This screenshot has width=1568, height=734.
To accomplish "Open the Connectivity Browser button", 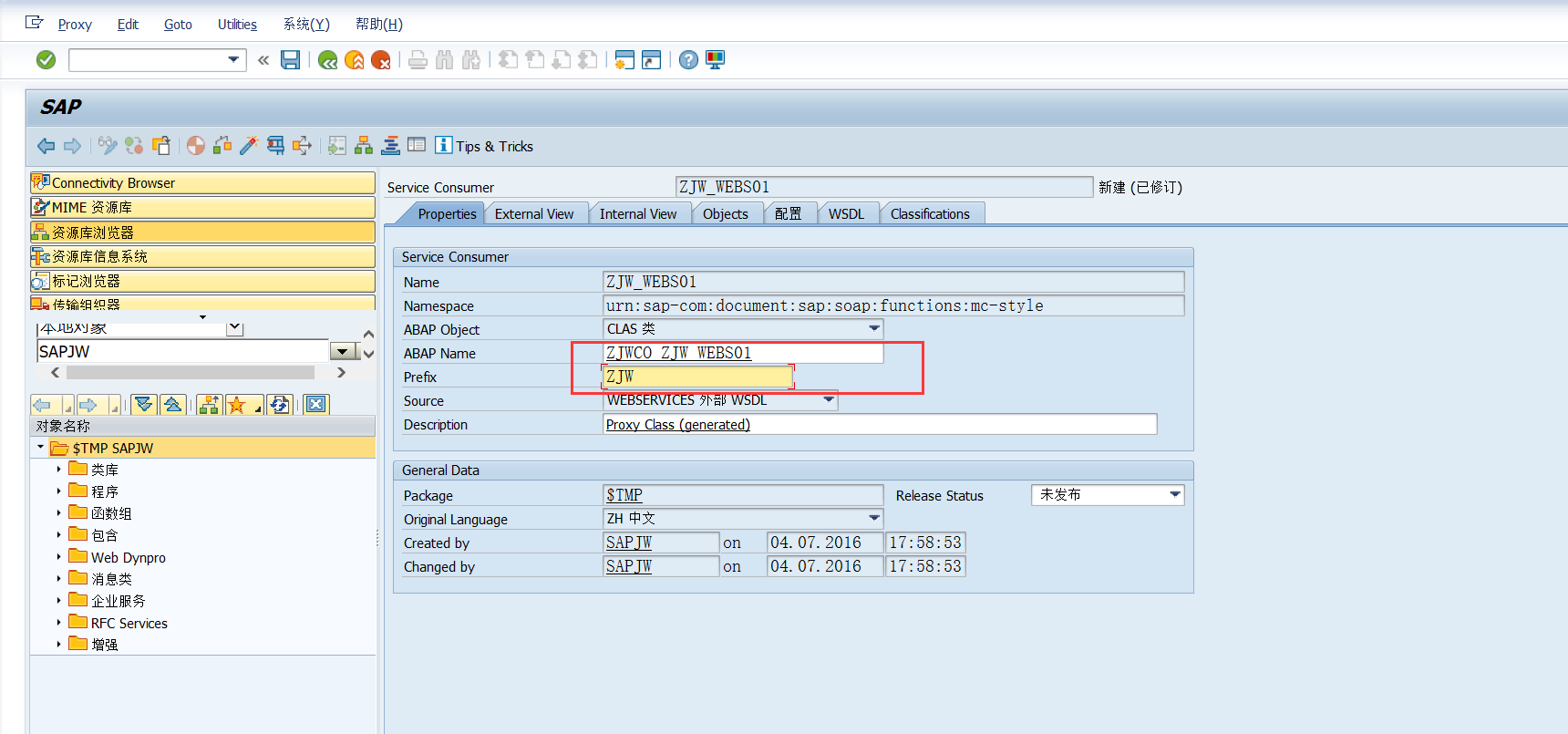I will 202,182.
